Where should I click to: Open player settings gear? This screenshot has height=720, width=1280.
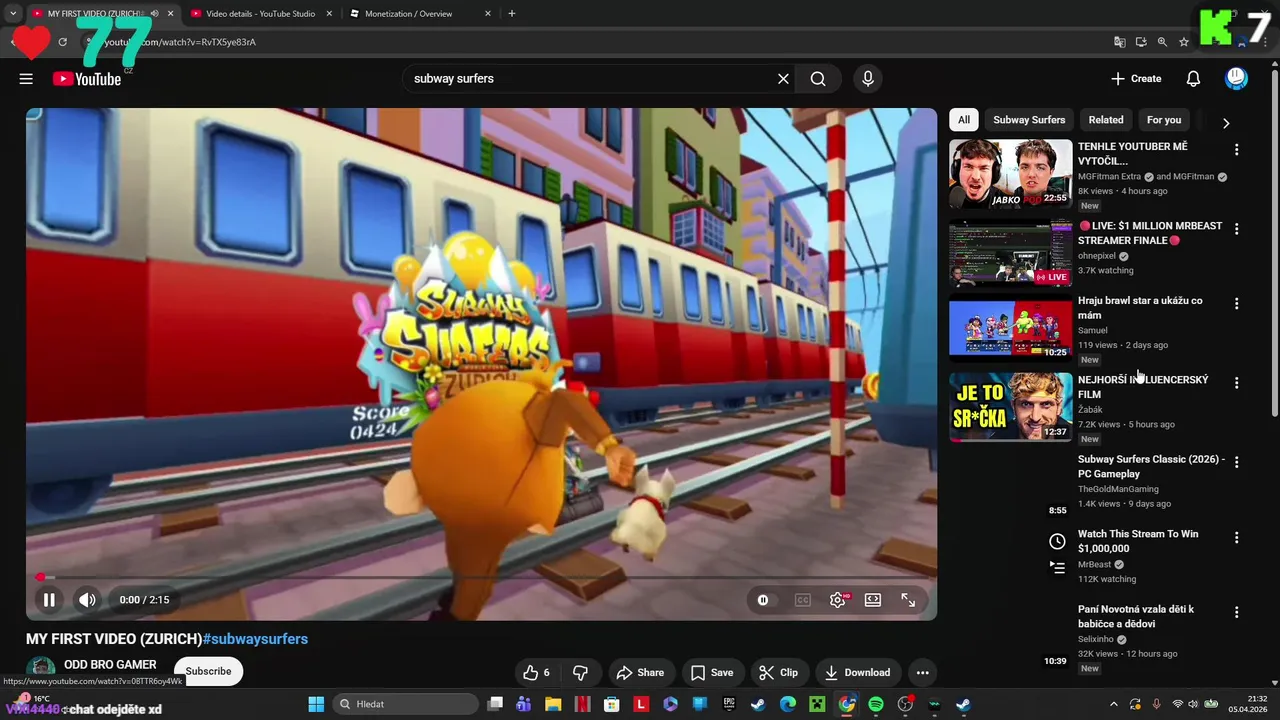838,600
